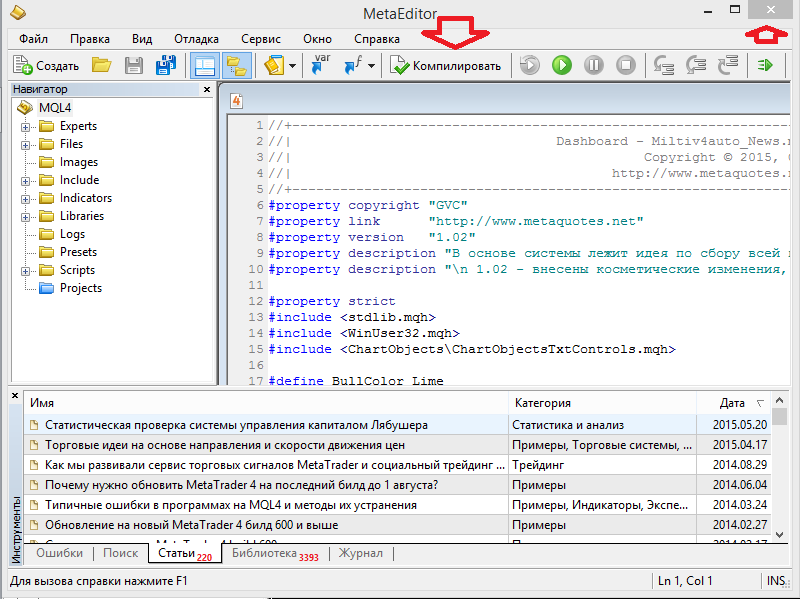Switch to the Ошибки tab
Viewport: 800px width, 599px height.
(x=59, y=553)
